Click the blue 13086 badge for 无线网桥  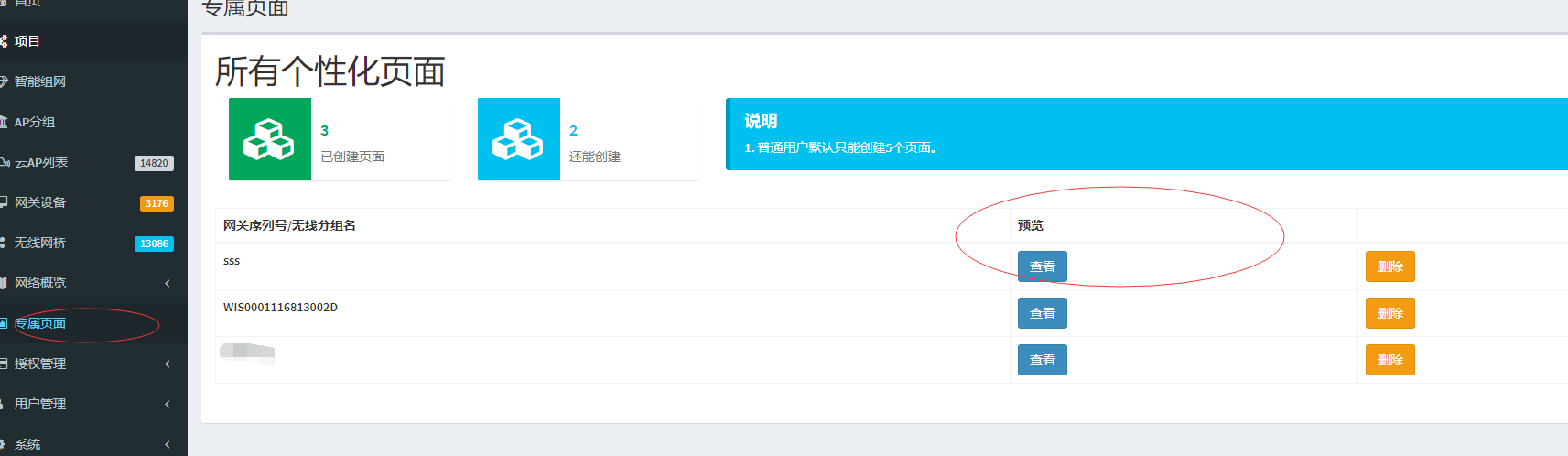tap(154, 244)
